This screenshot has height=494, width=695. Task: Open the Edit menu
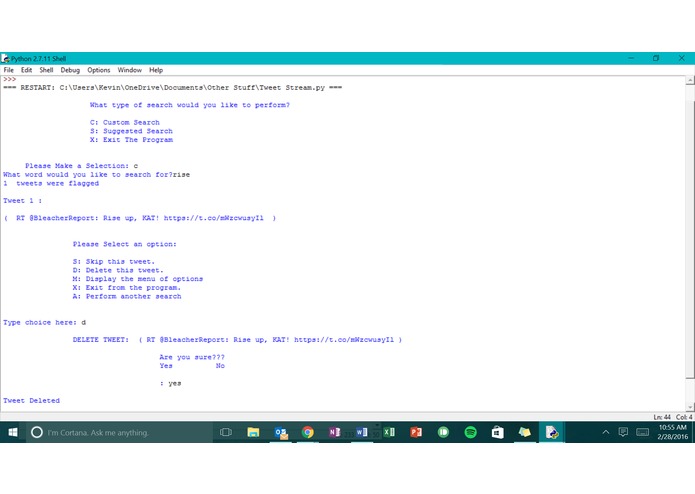click(x=26, y=70)
